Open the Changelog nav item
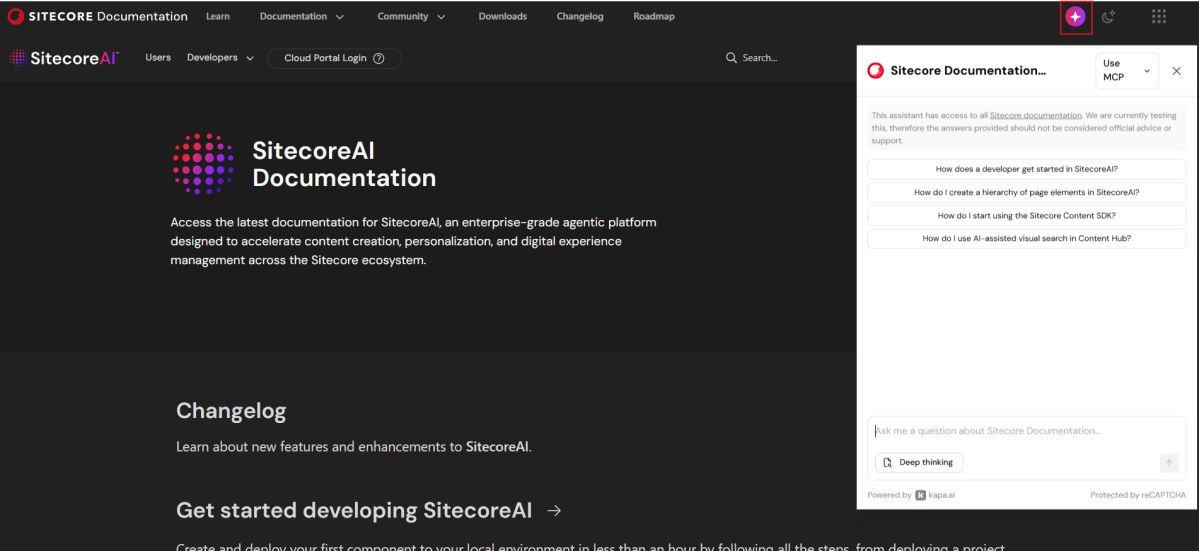Screen dimensions: 1199x551 click(x=580, y=16)
